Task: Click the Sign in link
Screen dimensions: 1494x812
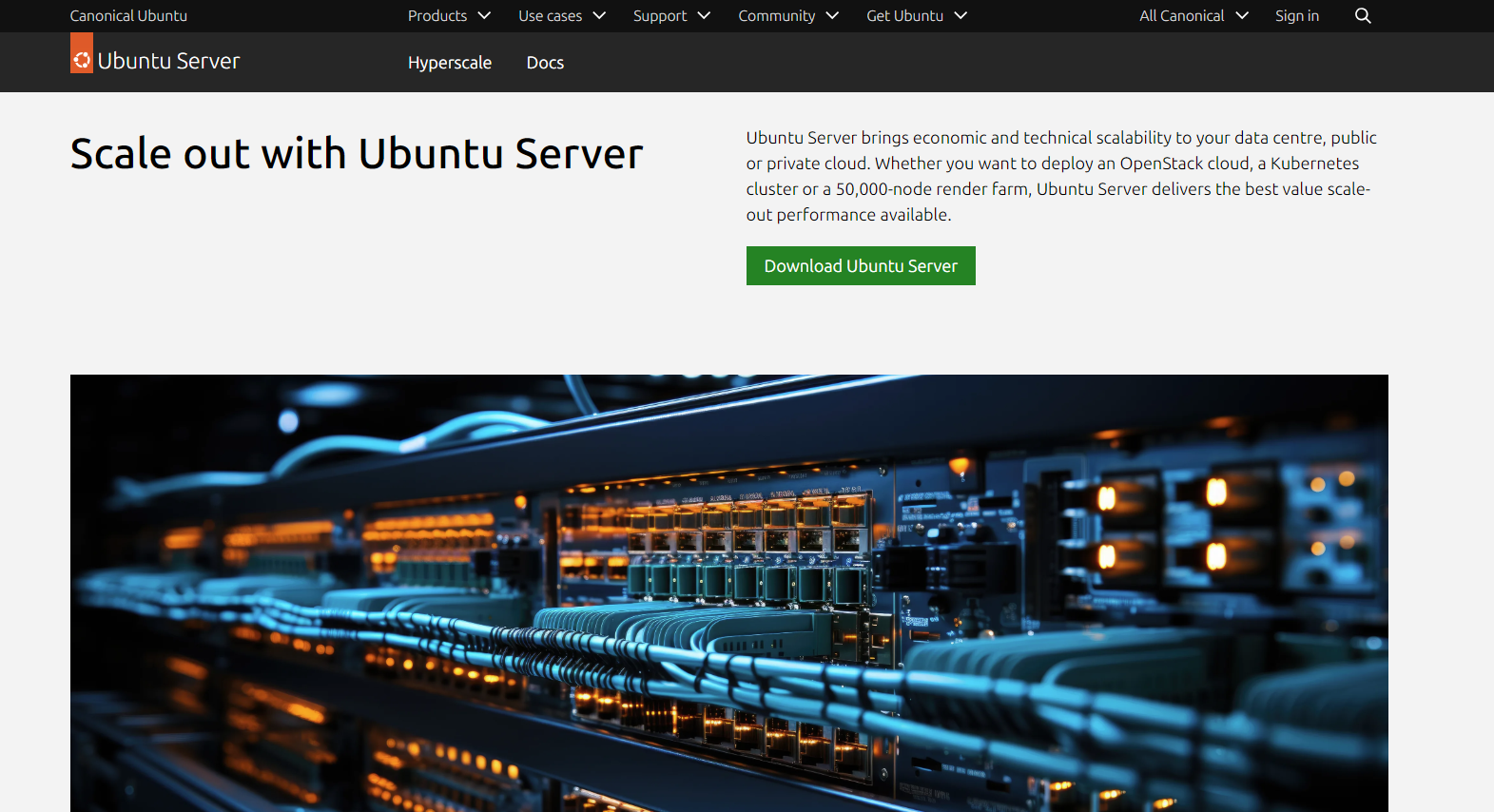Action: [1297, 16]
